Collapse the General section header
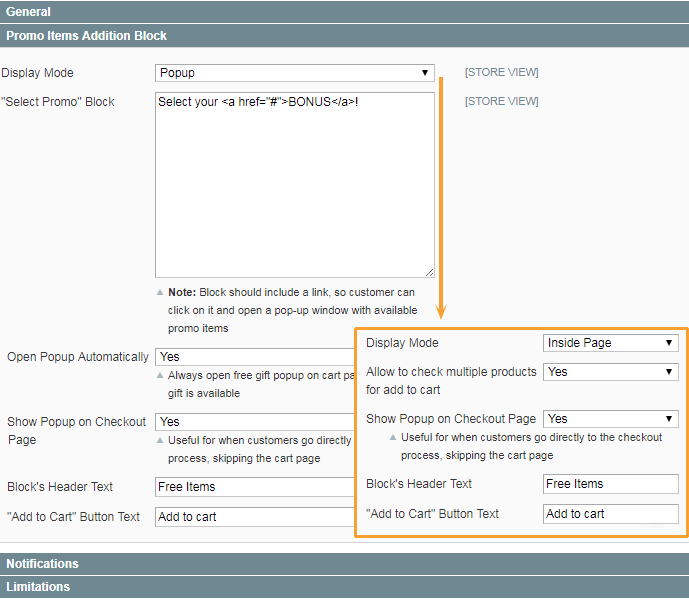Screen dimensions: 689x600 point(344,11)
